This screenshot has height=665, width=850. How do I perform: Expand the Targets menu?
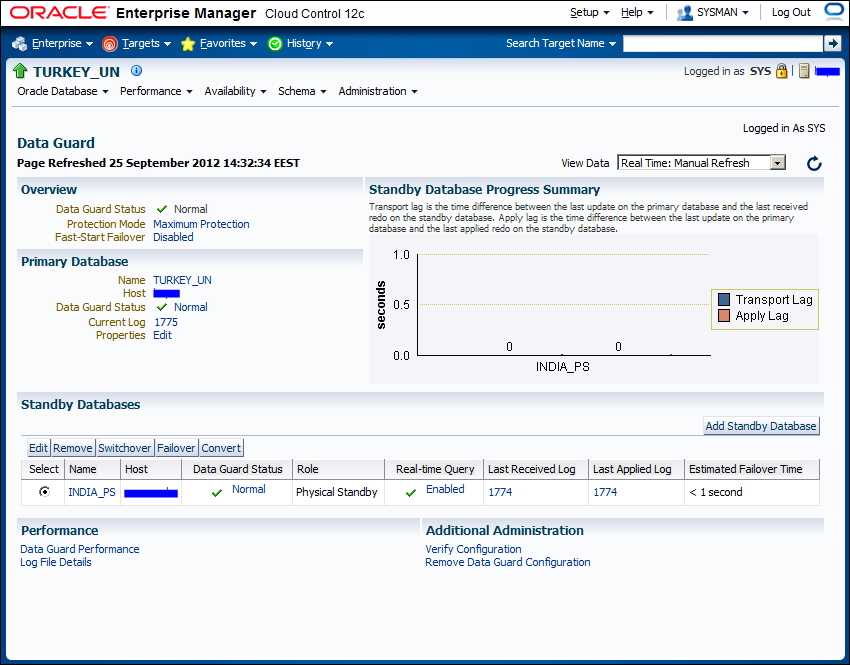[146, 43]
